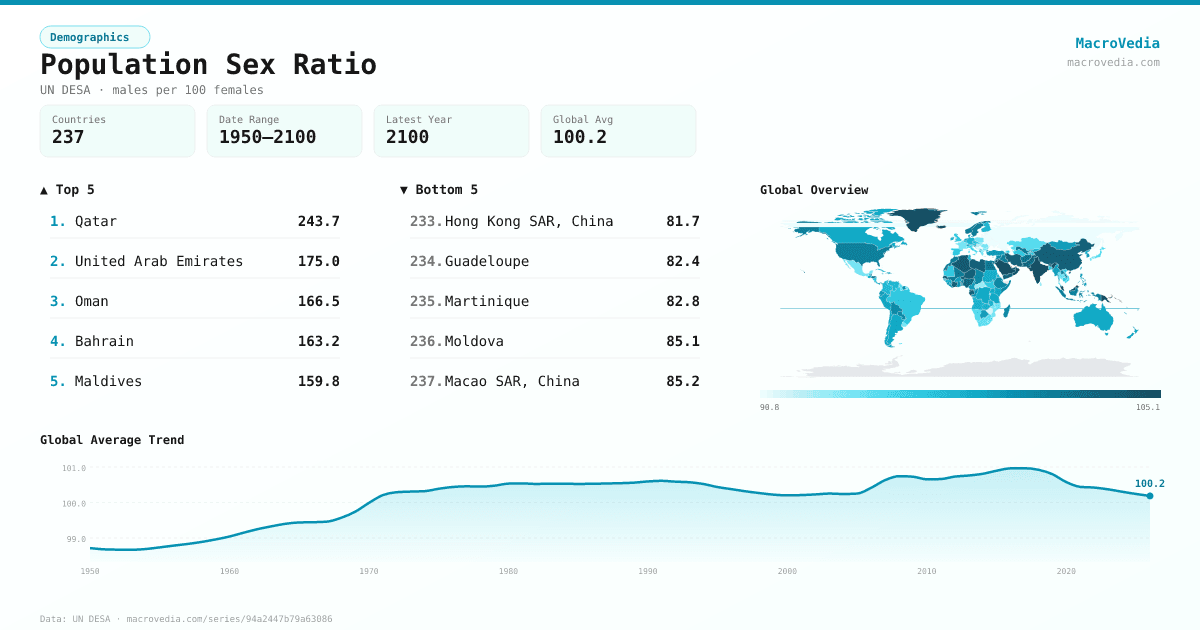Choose Hong Kong SAR, China row
This screenshot has width=1200, height=630.
click(555, 221)
